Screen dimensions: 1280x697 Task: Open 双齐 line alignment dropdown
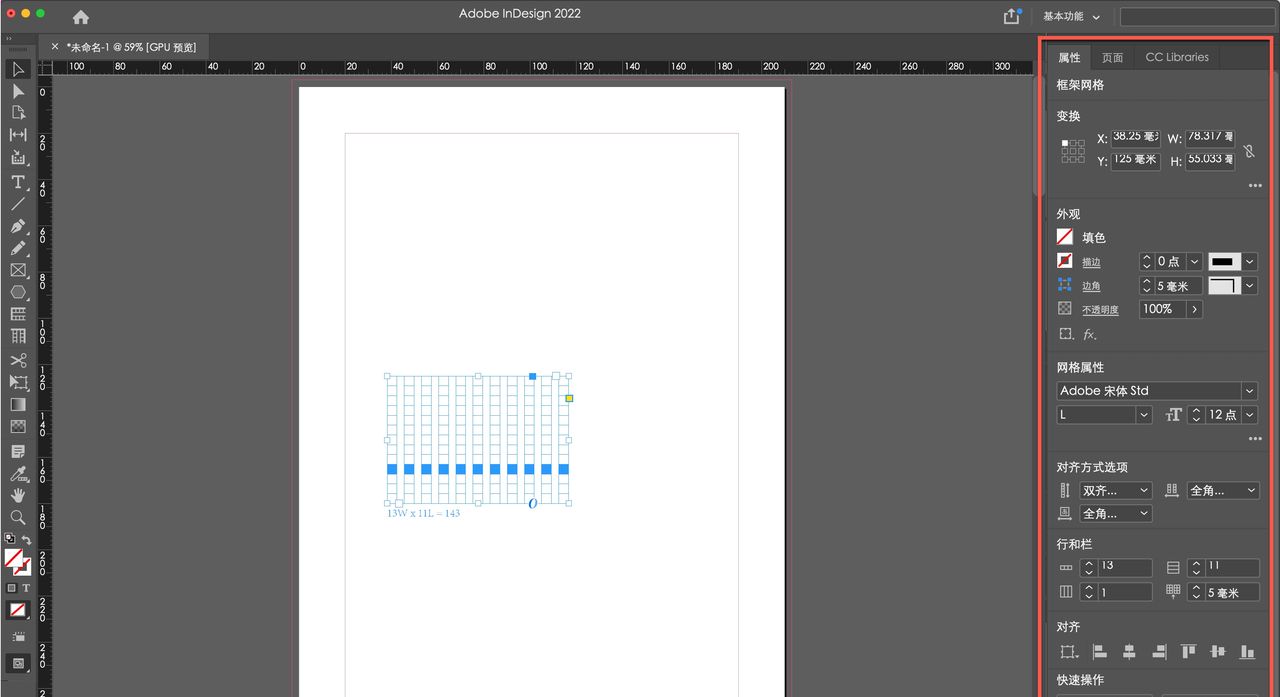point(1115,490)
